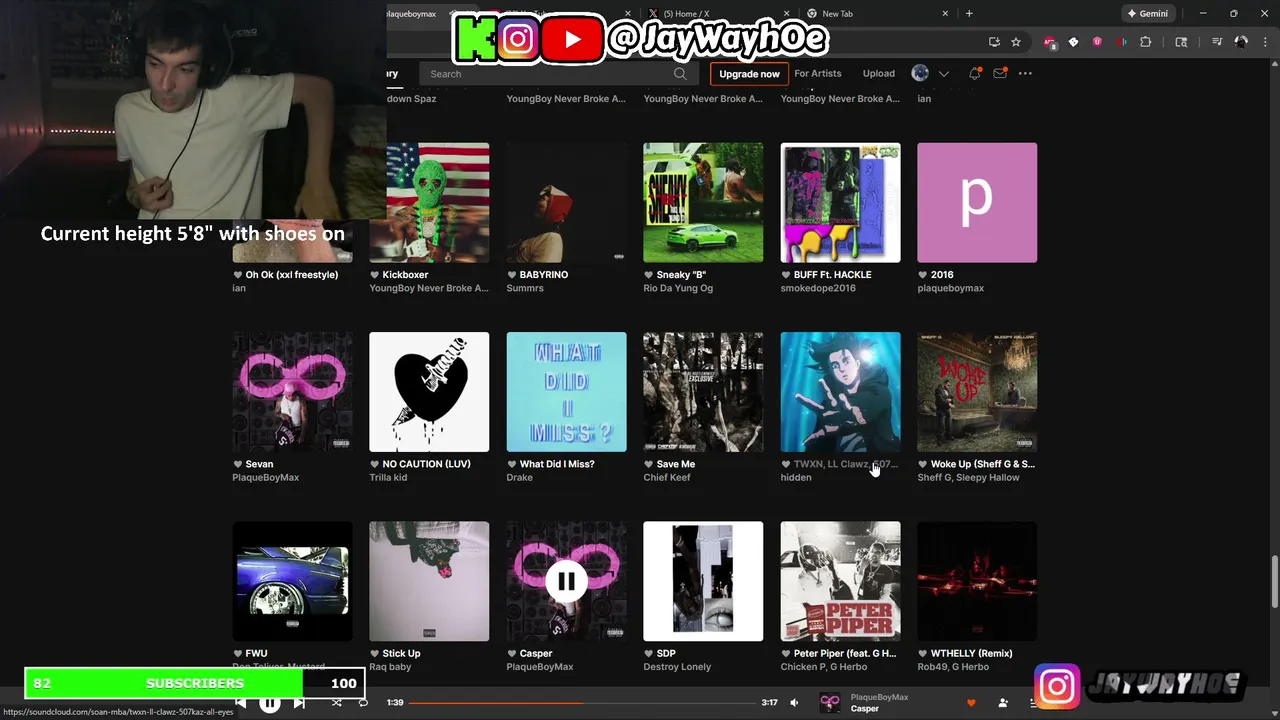The height and width of the screenshot is (720, 1280).
Task: Toggle the heart on BUFF Ft. HACKLE
Action: [x=785, y=275]
